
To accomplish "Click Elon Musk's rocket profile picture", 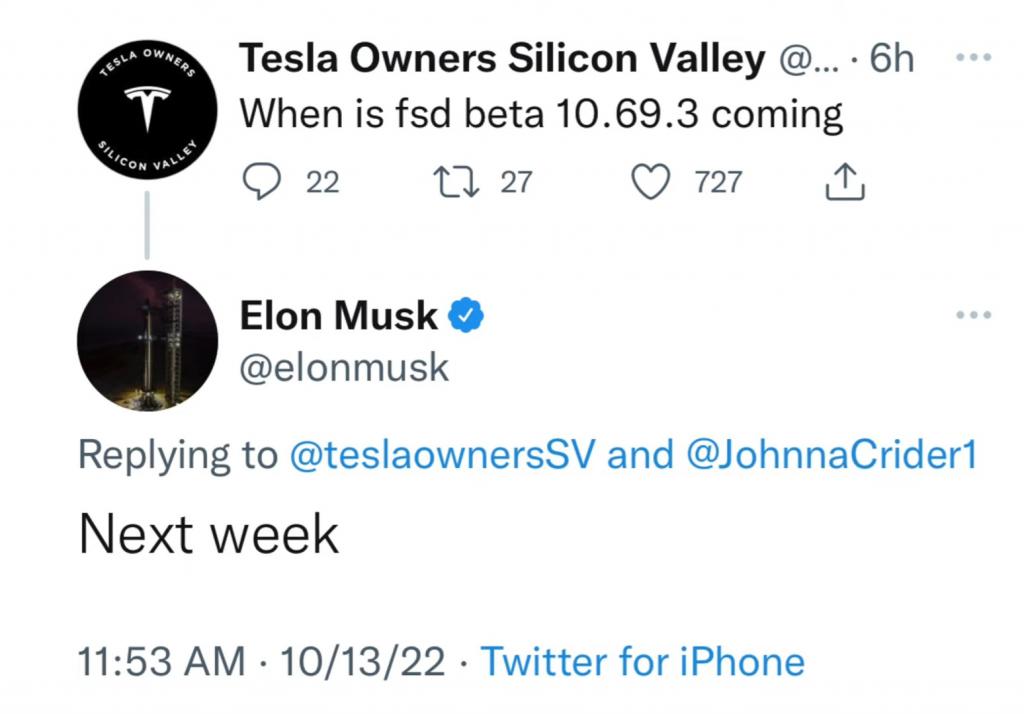I will [148, 340].
